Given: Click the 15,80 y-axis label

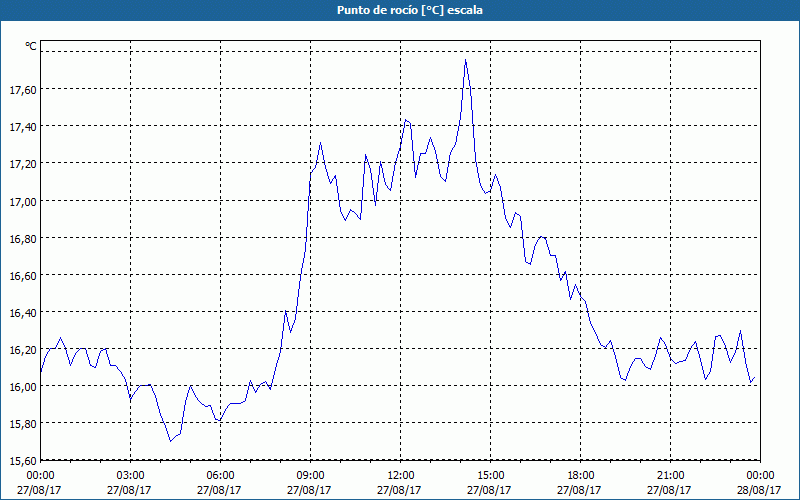Looking at the screenshot, I should (23, 424).
